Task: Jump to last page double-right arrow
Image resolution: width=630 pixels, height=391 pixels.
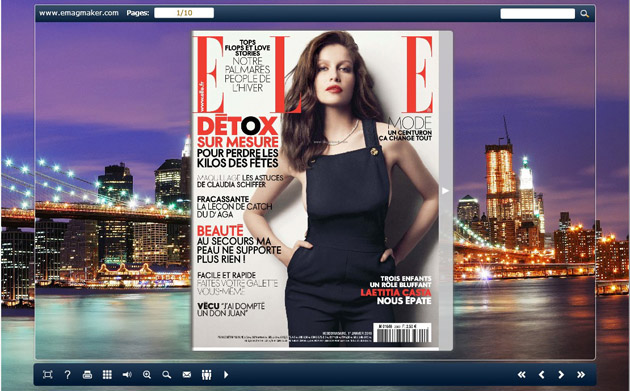Action: pyautogui.click(x=581, y=375)
